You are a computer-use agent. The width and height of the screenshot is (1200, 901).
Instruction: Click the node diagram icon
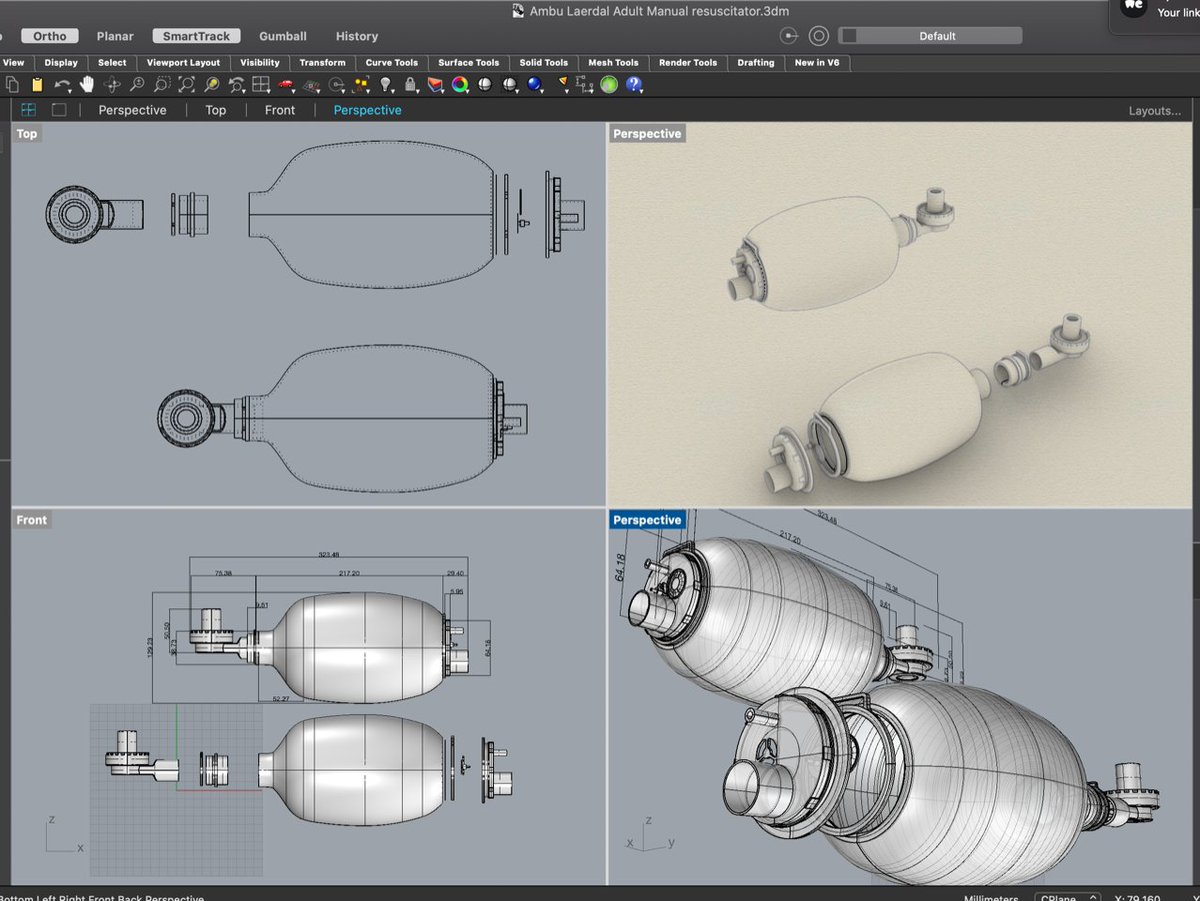(x=583, y=85)
